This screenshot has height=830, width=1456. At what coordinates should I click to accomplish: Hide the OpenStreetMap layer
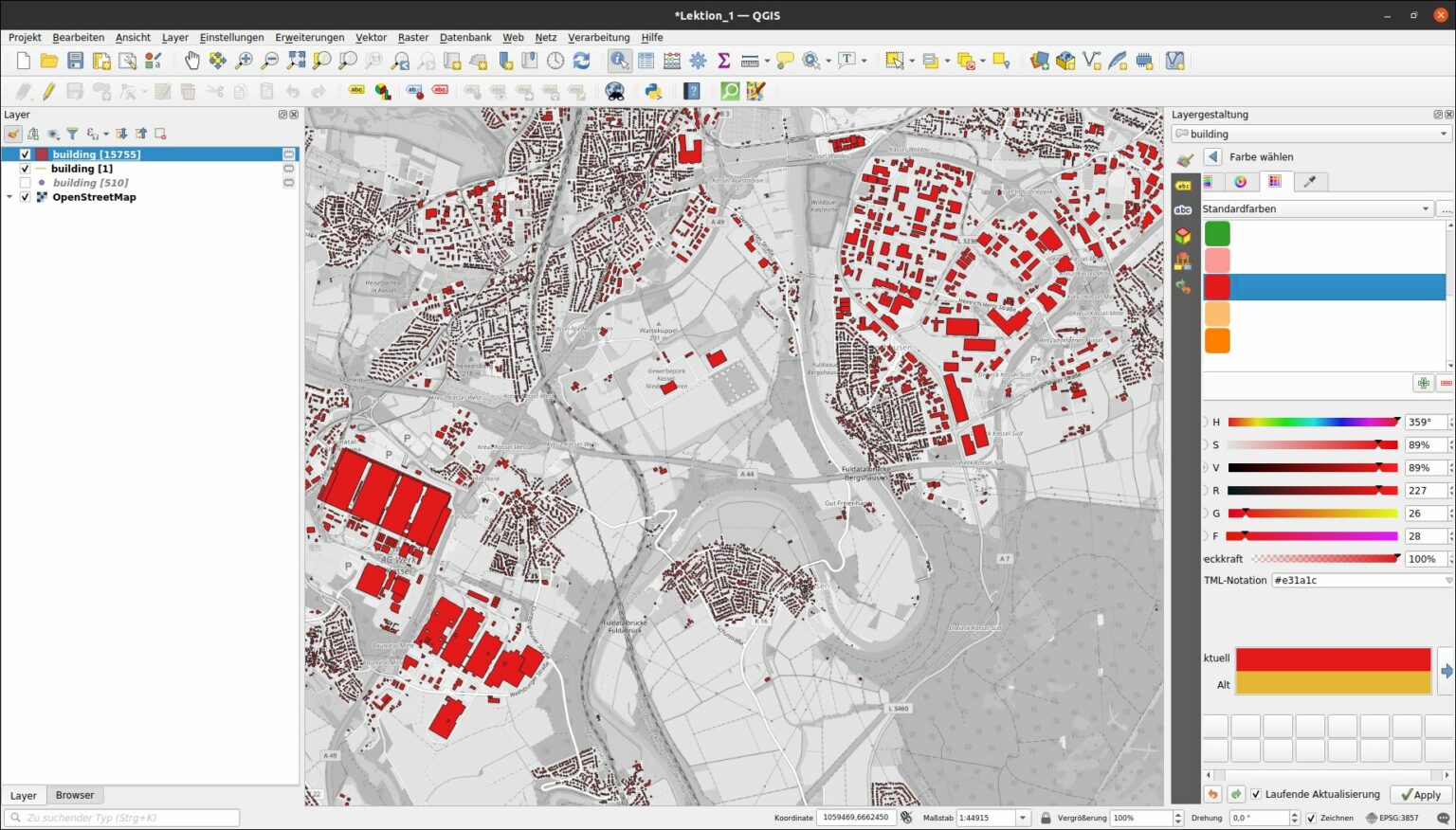coord(25,196)
